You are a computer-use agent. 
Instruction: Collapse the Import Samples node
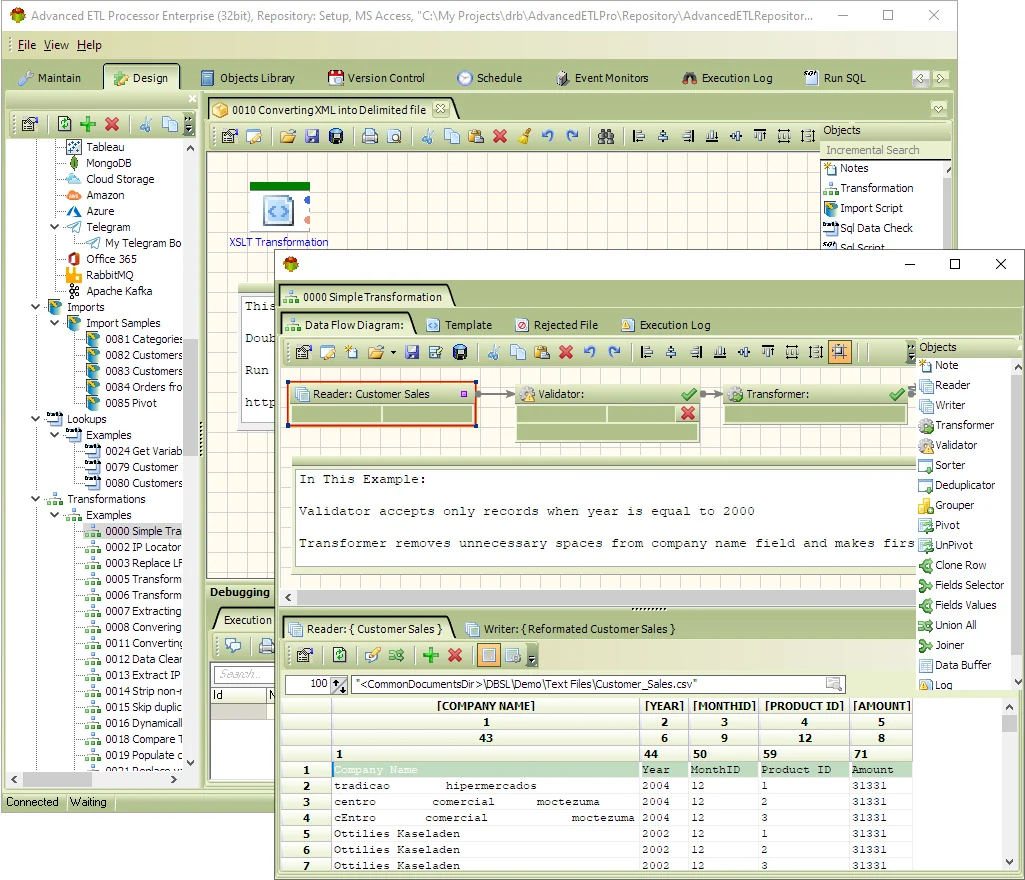click(55, 323)
